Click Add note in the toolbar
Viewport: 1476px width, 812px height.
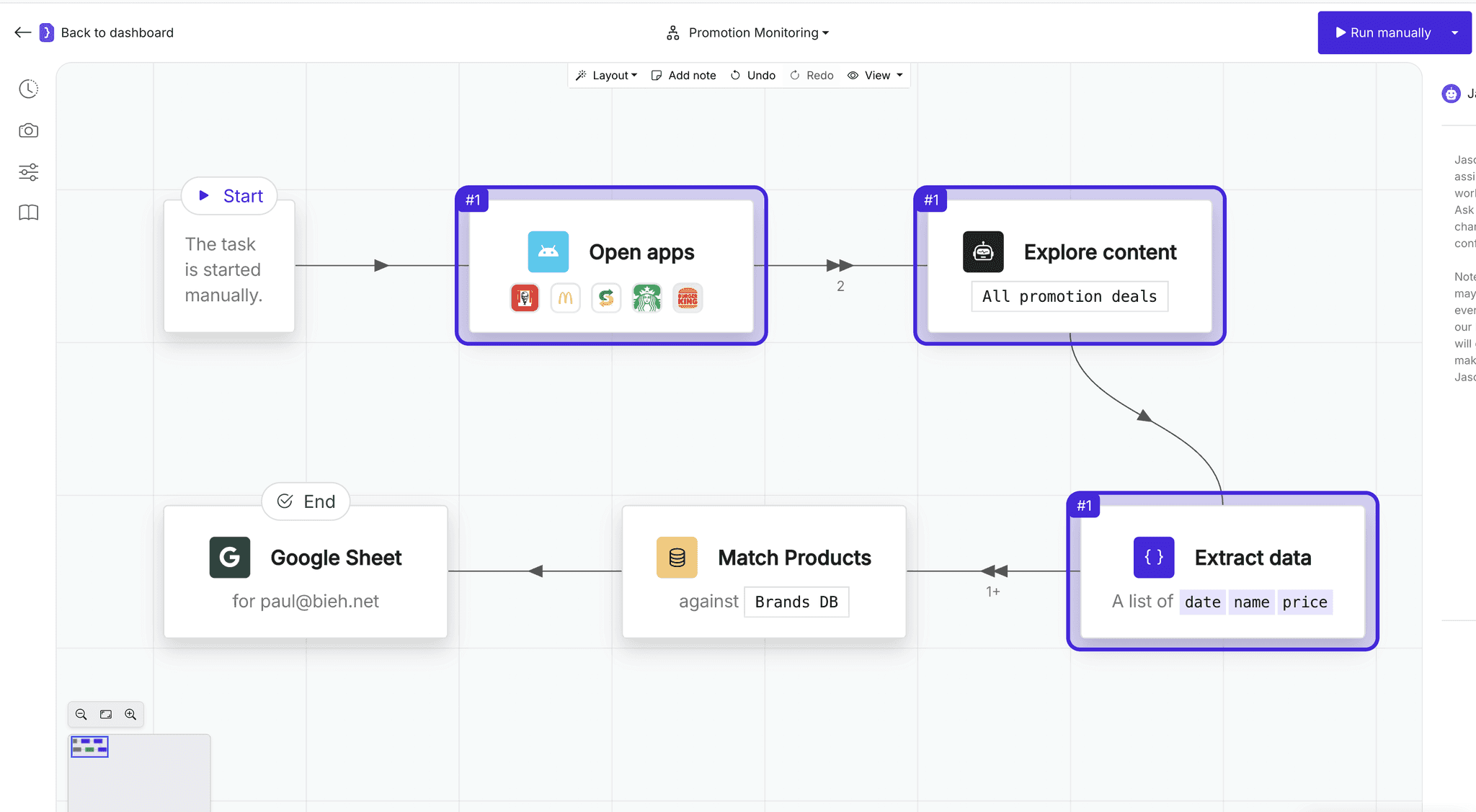tap(683, 75)
